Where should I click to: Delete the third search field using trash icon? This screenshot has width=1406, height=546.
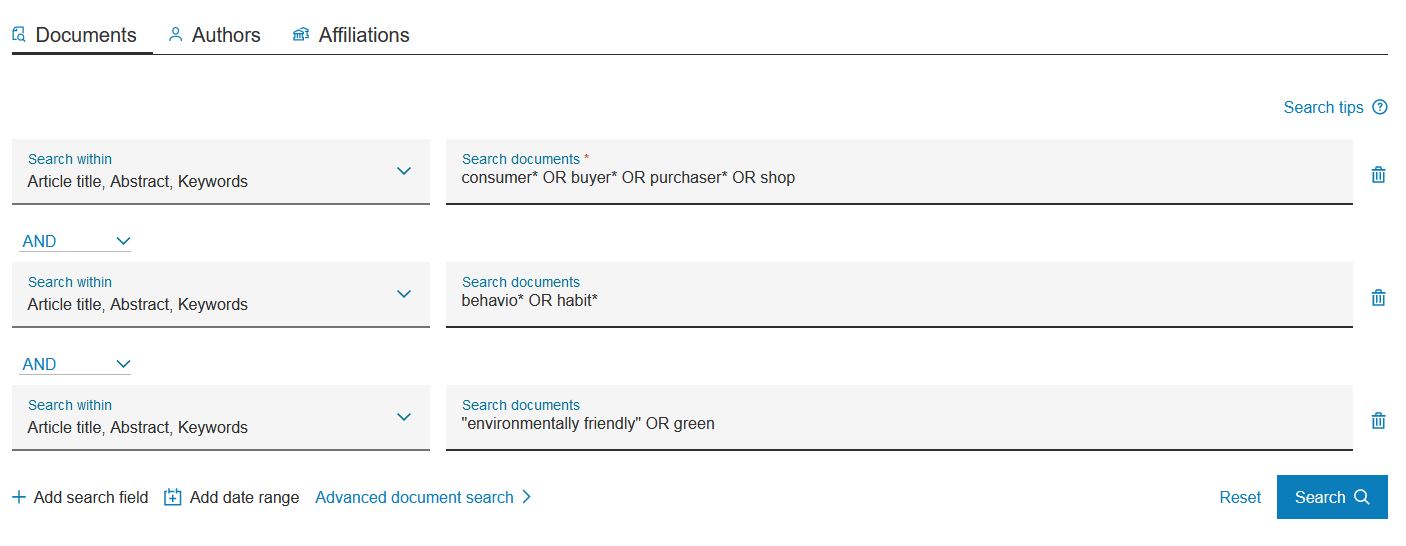[x=1378, y=420]
